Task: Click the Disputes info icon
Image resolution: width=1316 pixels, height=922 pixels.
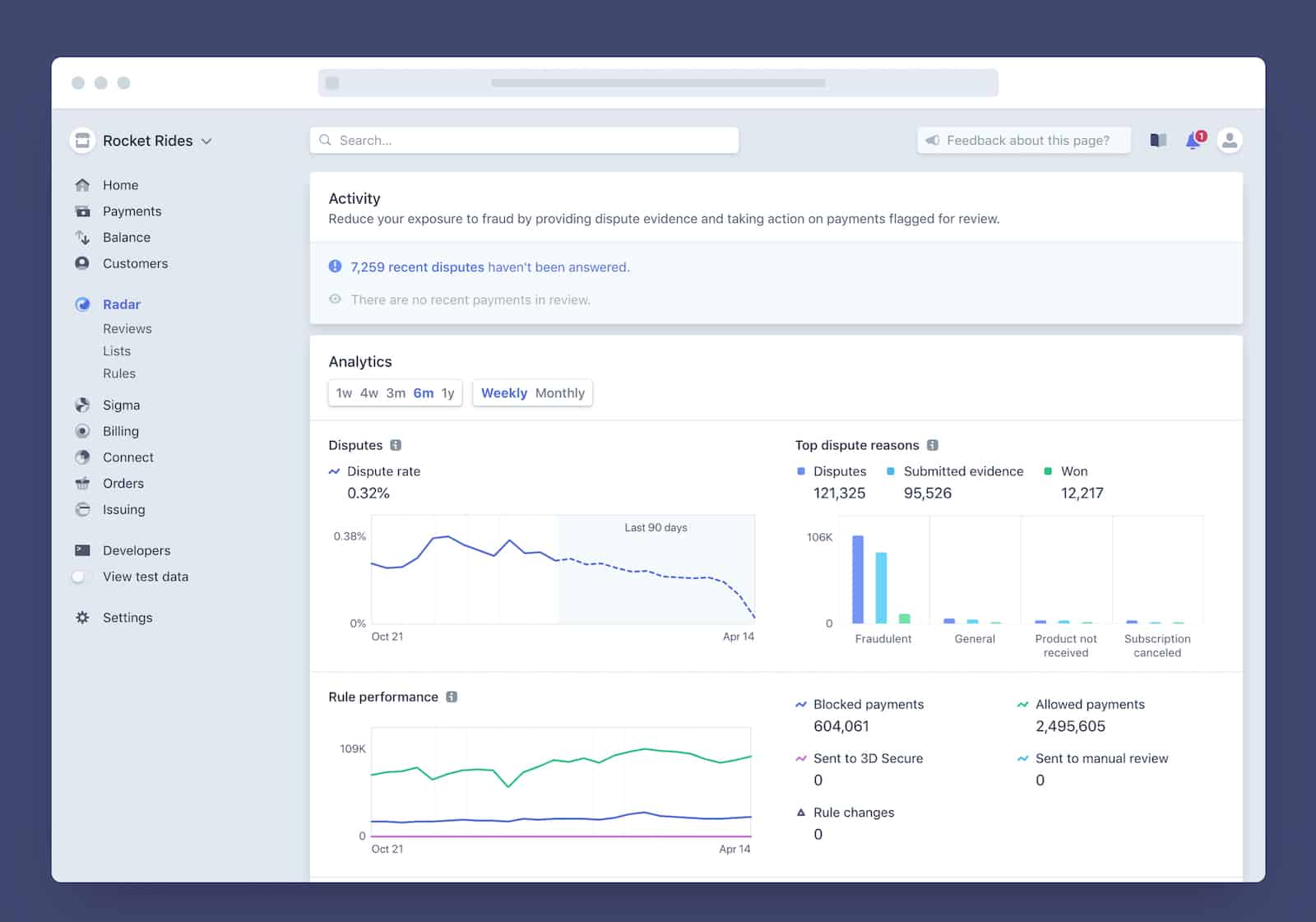Action: 396,445
